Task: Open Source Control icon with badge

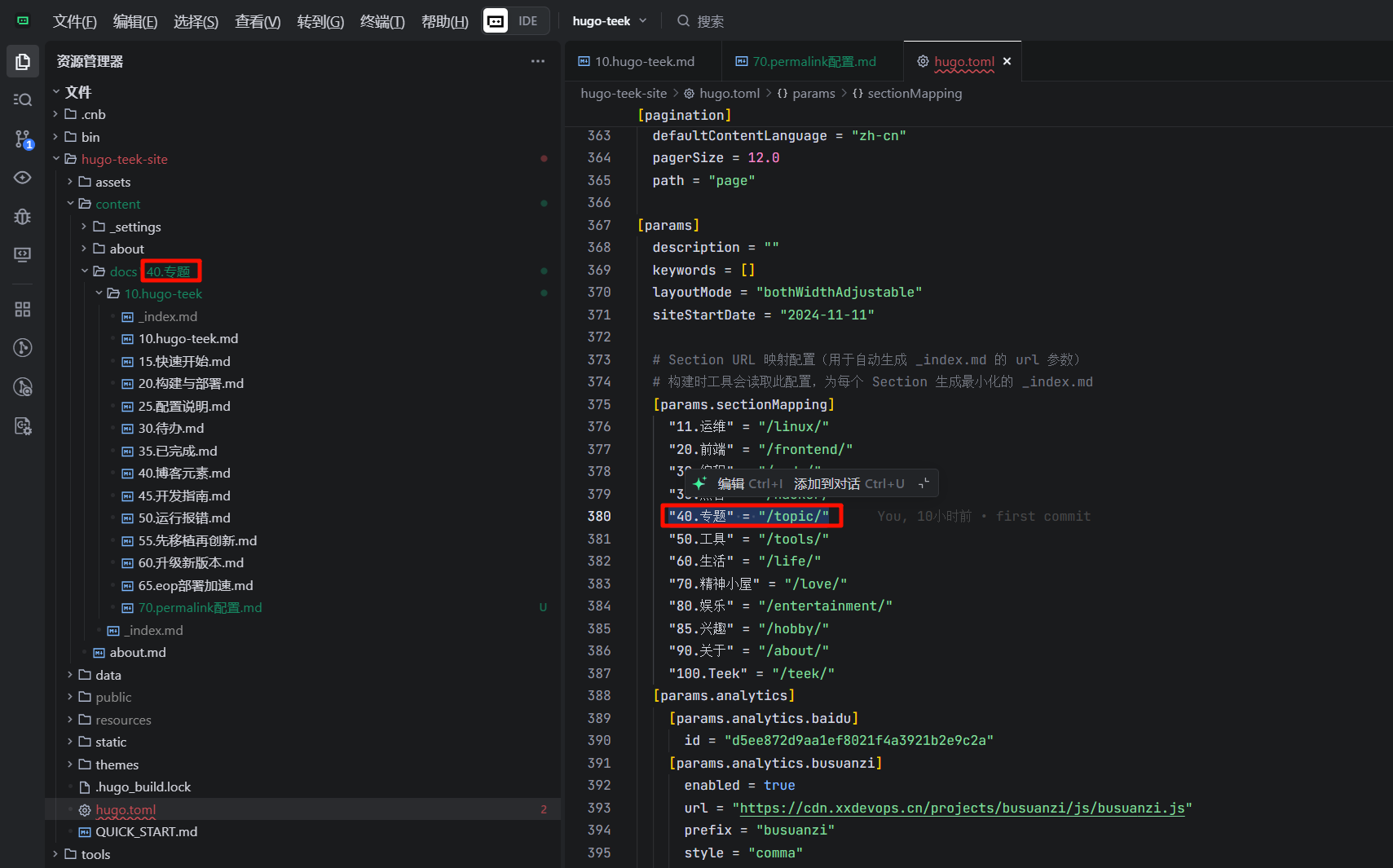Action: pos(23,139)
